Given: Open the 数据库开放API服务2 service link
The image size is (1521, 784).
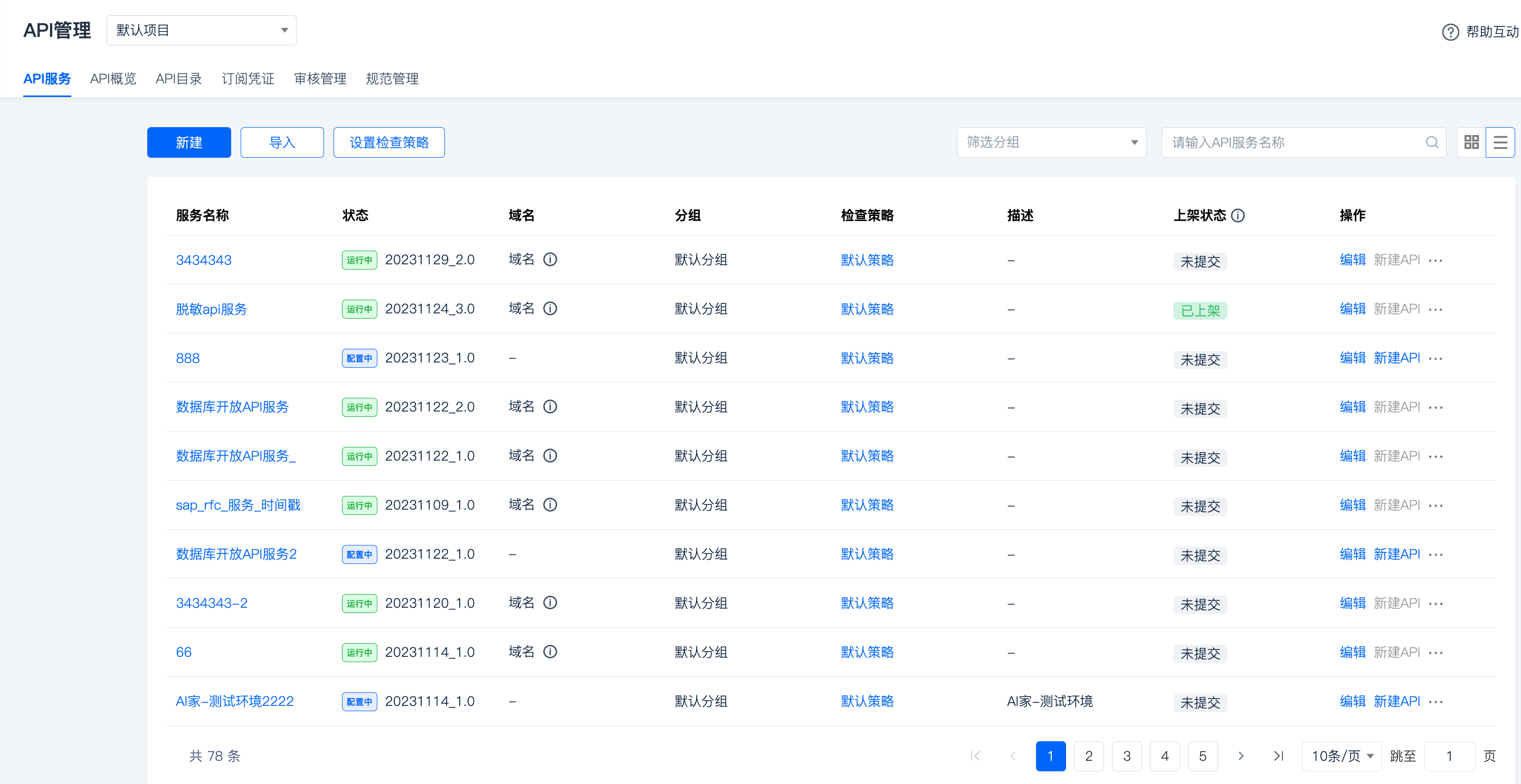Looking at the screenshot, I should click(236, 554).
